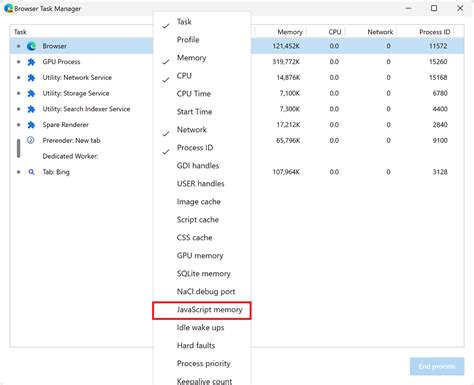Click puzzle icon next to Utility: Storage Service
The width and height of the screenshot is (474, 385).
[31, 93]
